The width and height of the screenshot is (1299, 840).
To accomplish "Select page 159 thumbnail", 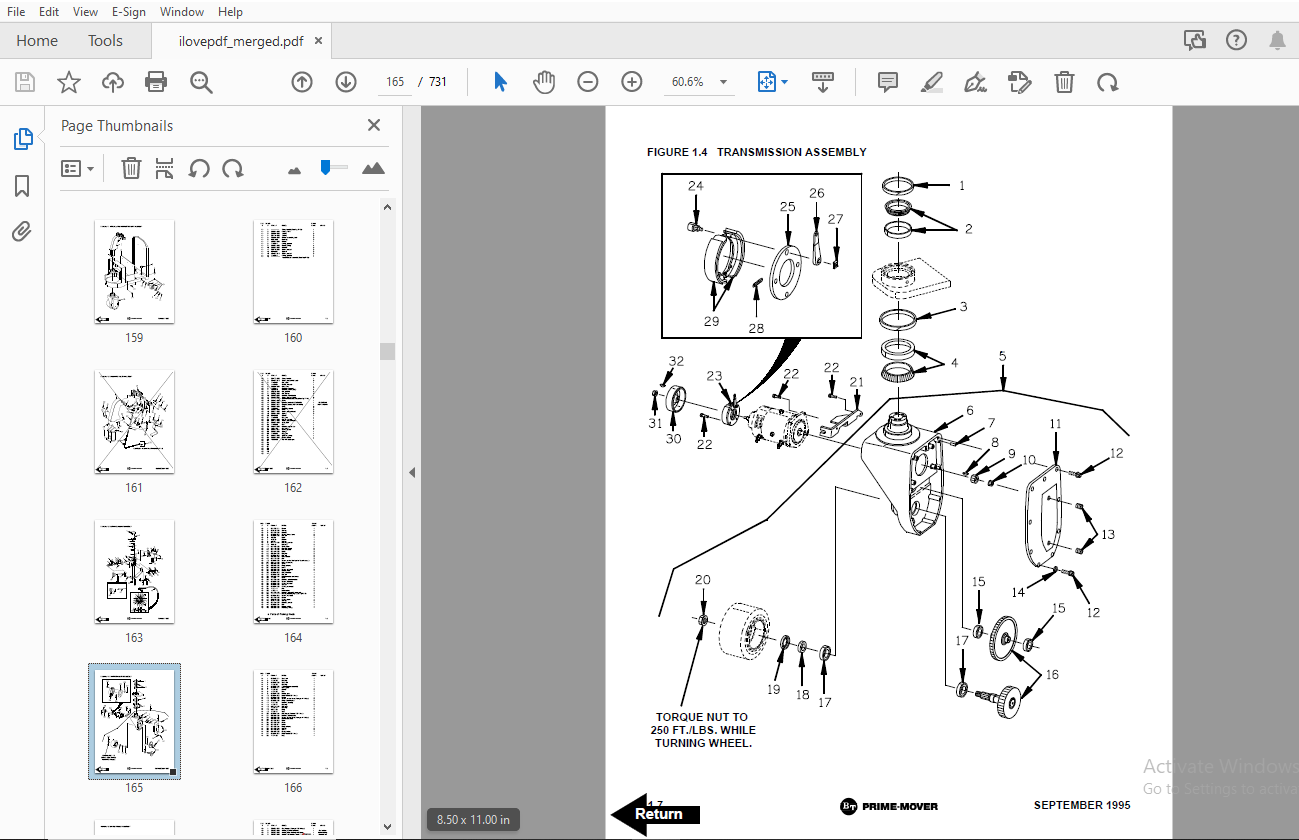I will [134, 271].
